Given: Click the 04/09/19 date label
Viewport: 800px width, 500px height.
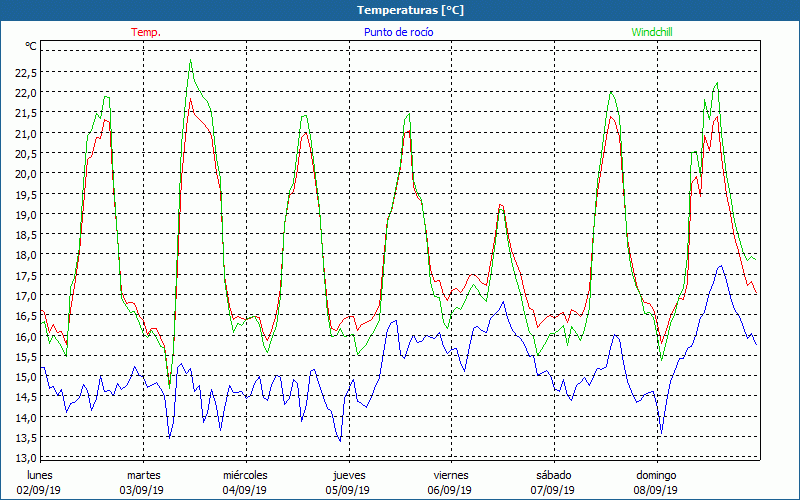Looking at the screenshot, I should 244,490.
